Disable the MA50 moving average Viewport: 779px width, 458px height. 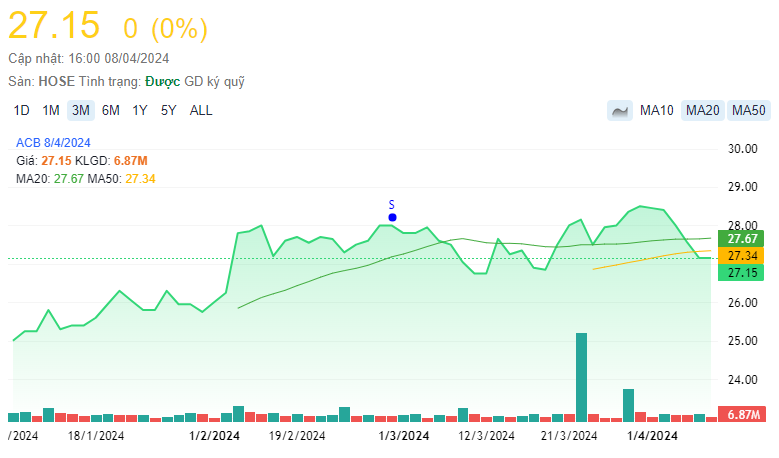tap(748, 111)
